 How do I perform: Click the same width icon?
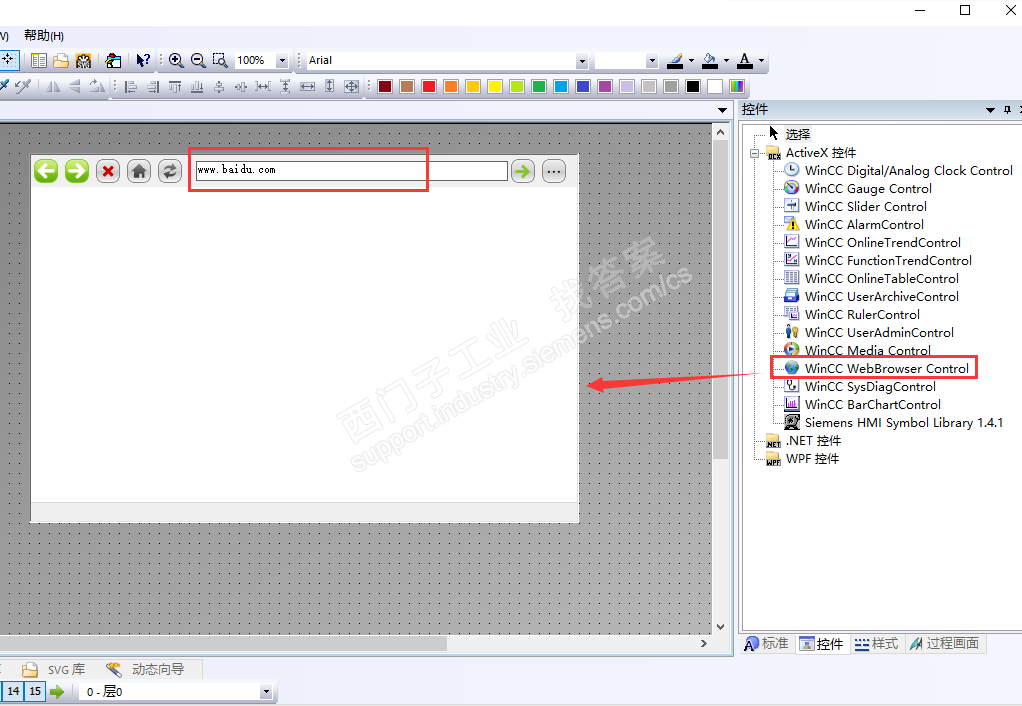[308, 87]
